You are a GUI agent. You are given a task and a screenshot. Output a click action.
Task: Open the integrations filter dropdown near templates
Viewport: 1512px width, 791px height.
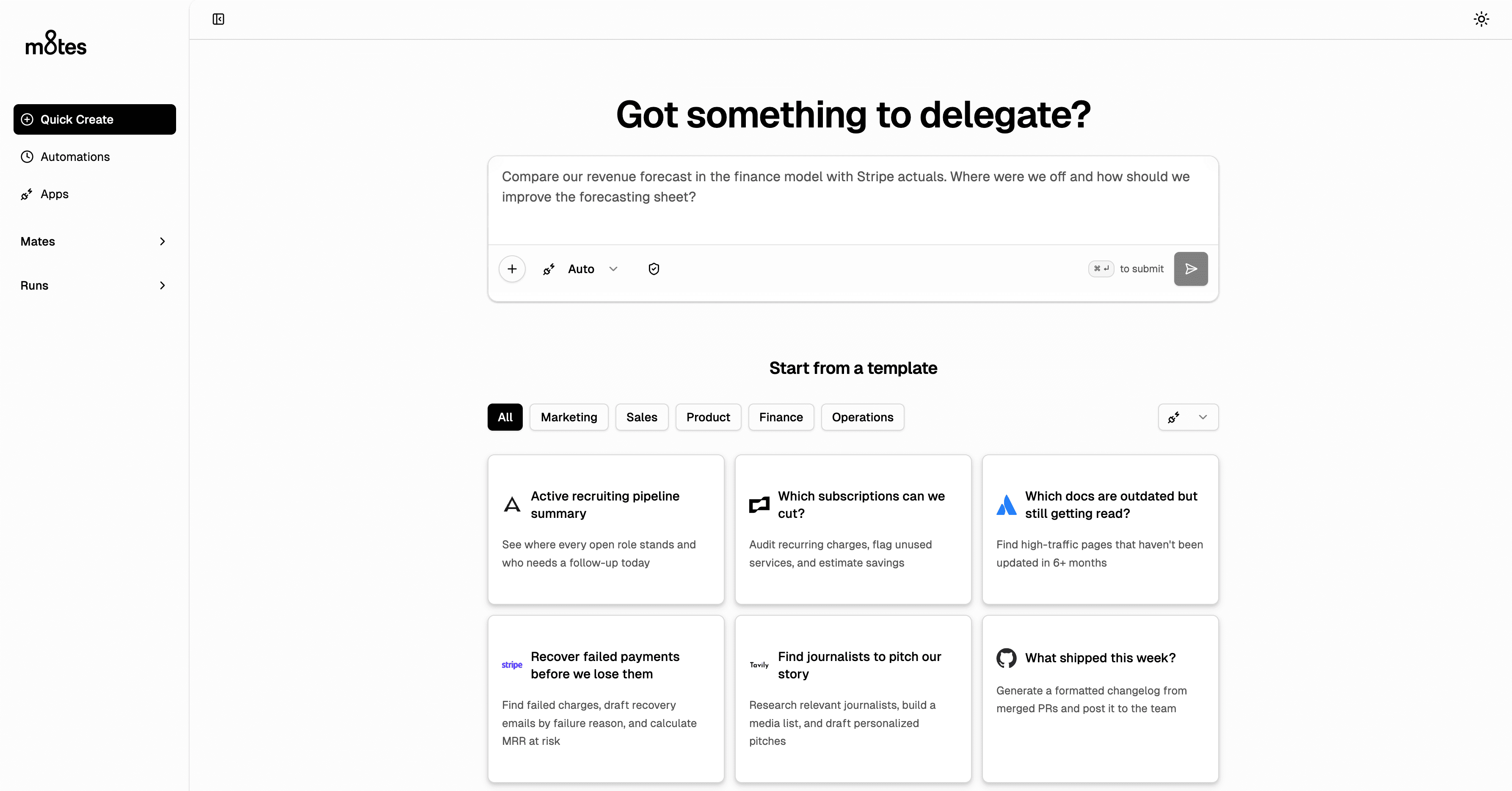(x=1187, y=417)
